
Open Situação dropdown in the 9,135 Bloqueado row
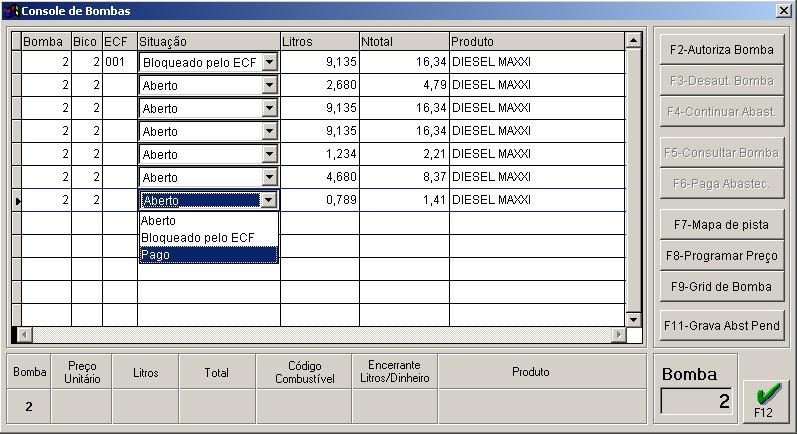point(269,62)
